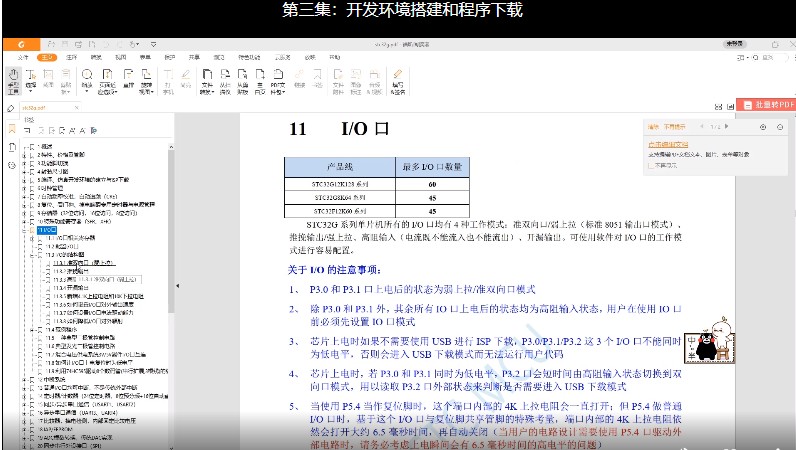Click the Save quick-access icon
The image size is (796, 450).
click(65, 45)
